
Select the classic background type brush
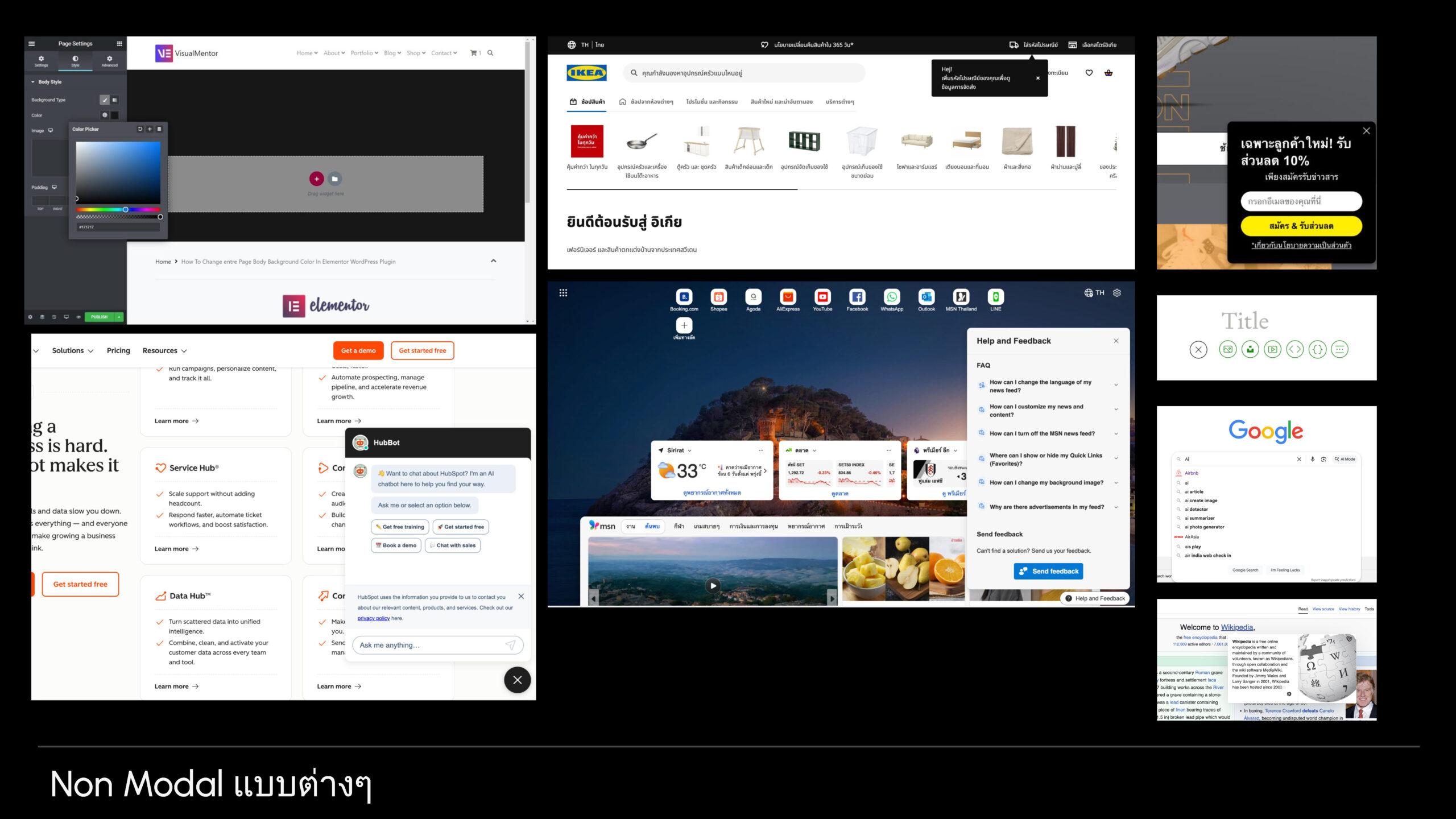click(x=105, y=100)
